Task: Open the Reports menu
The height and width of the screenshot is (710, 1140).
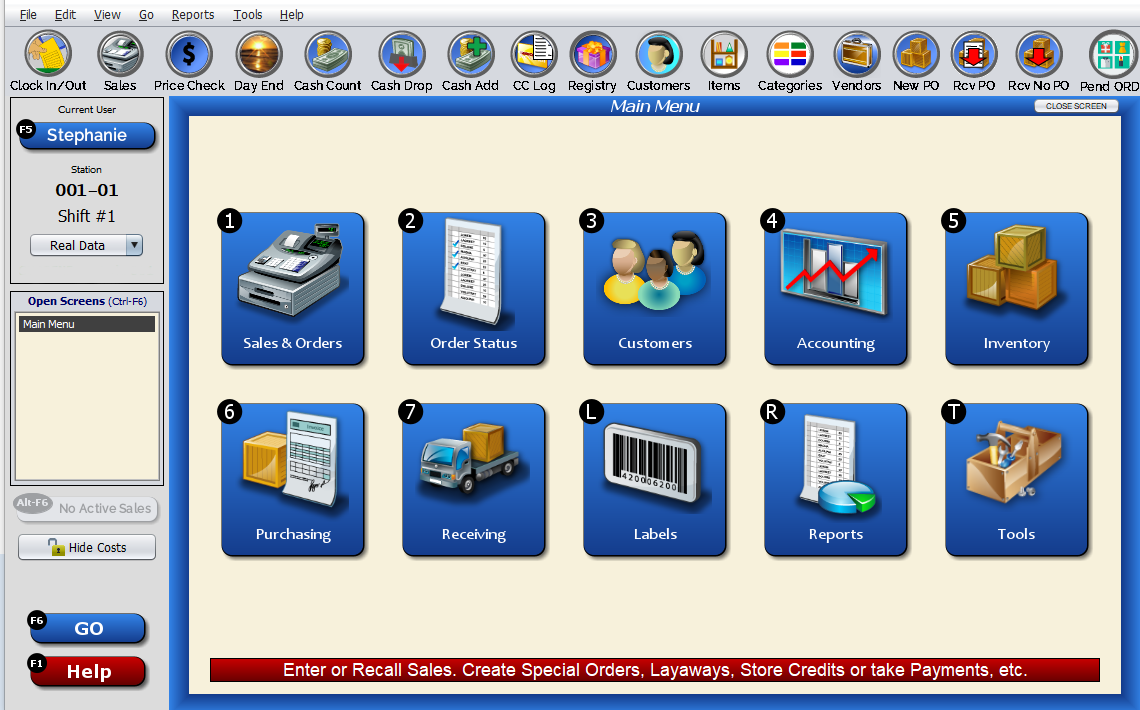Action: [x=192, y=14]
